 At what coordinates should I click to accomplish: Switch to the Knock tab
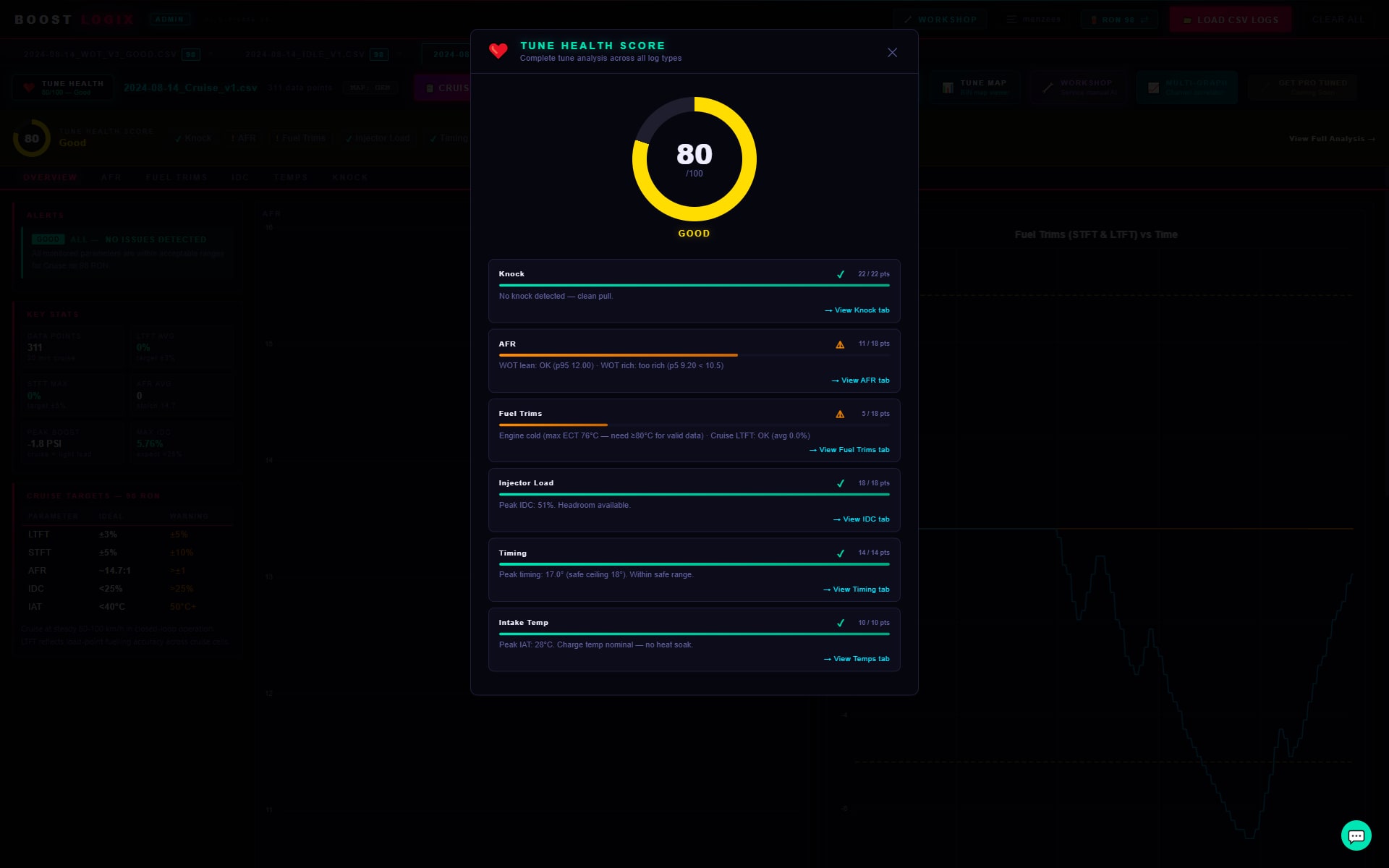(x=350, y=177)
